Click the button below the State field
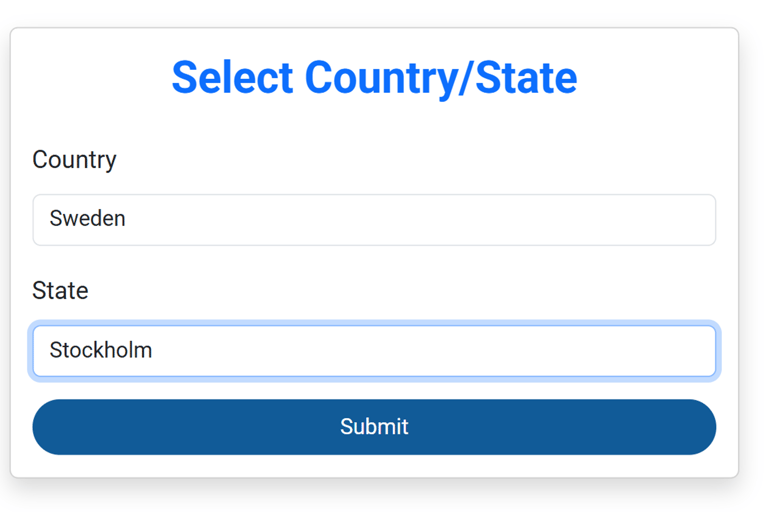This screenshot has width=768, height=513. [x=374, y=427]
